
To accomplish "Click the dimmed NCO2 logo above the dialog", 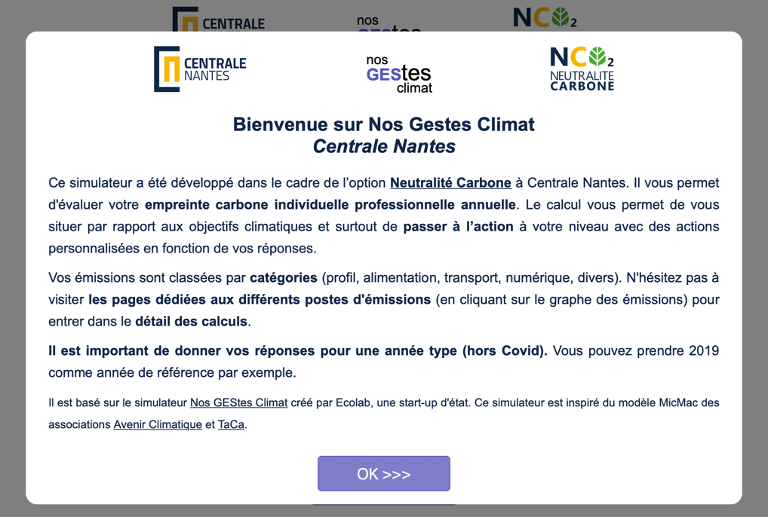I will point(545,18).
